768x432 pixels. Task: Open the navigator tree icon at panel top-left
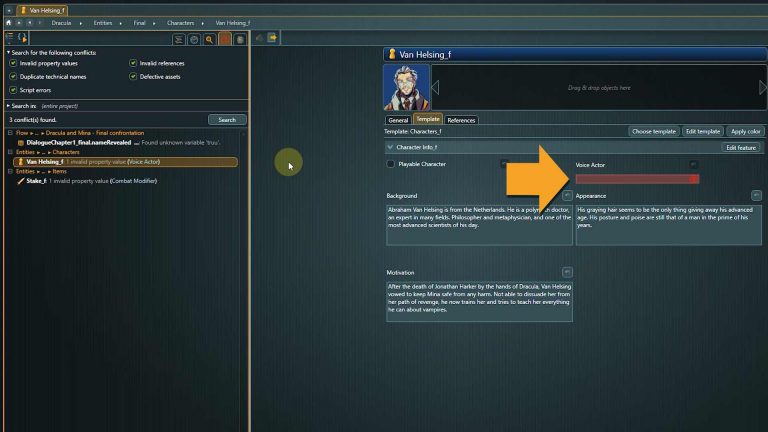(x=9, y=37)
